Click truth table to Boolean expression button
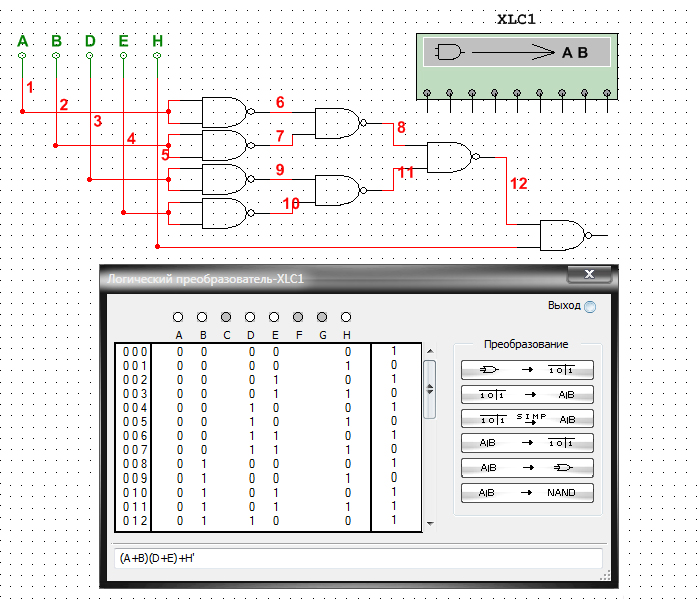This screenshot has width=697, height=599. click(x=527, y=395)
